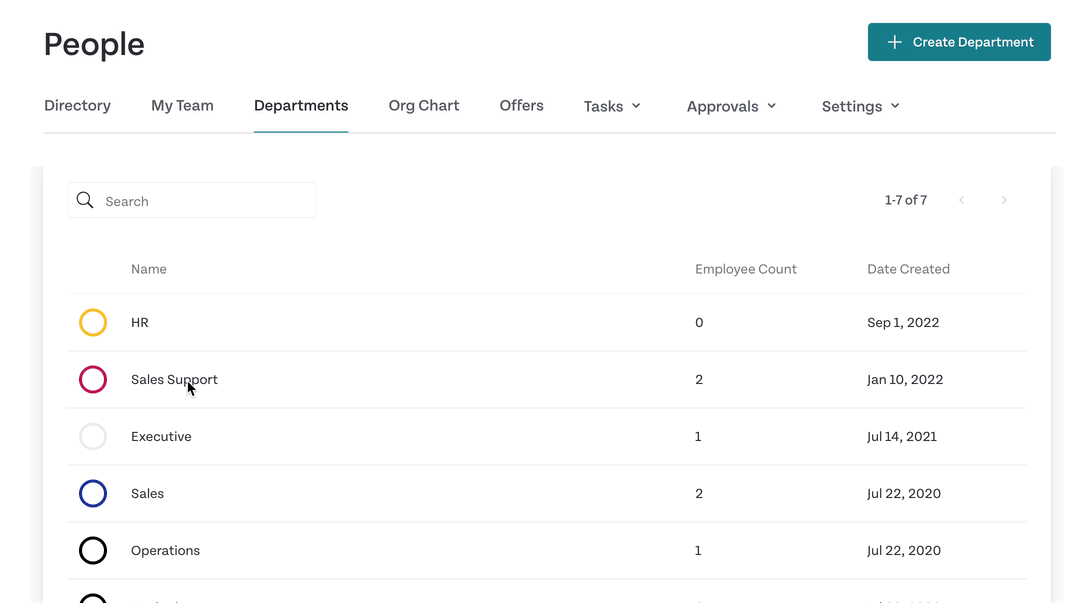This screenshot has height=603, width=1092.
Task: Open the Directory tab
Action: [x=77, y=106]
